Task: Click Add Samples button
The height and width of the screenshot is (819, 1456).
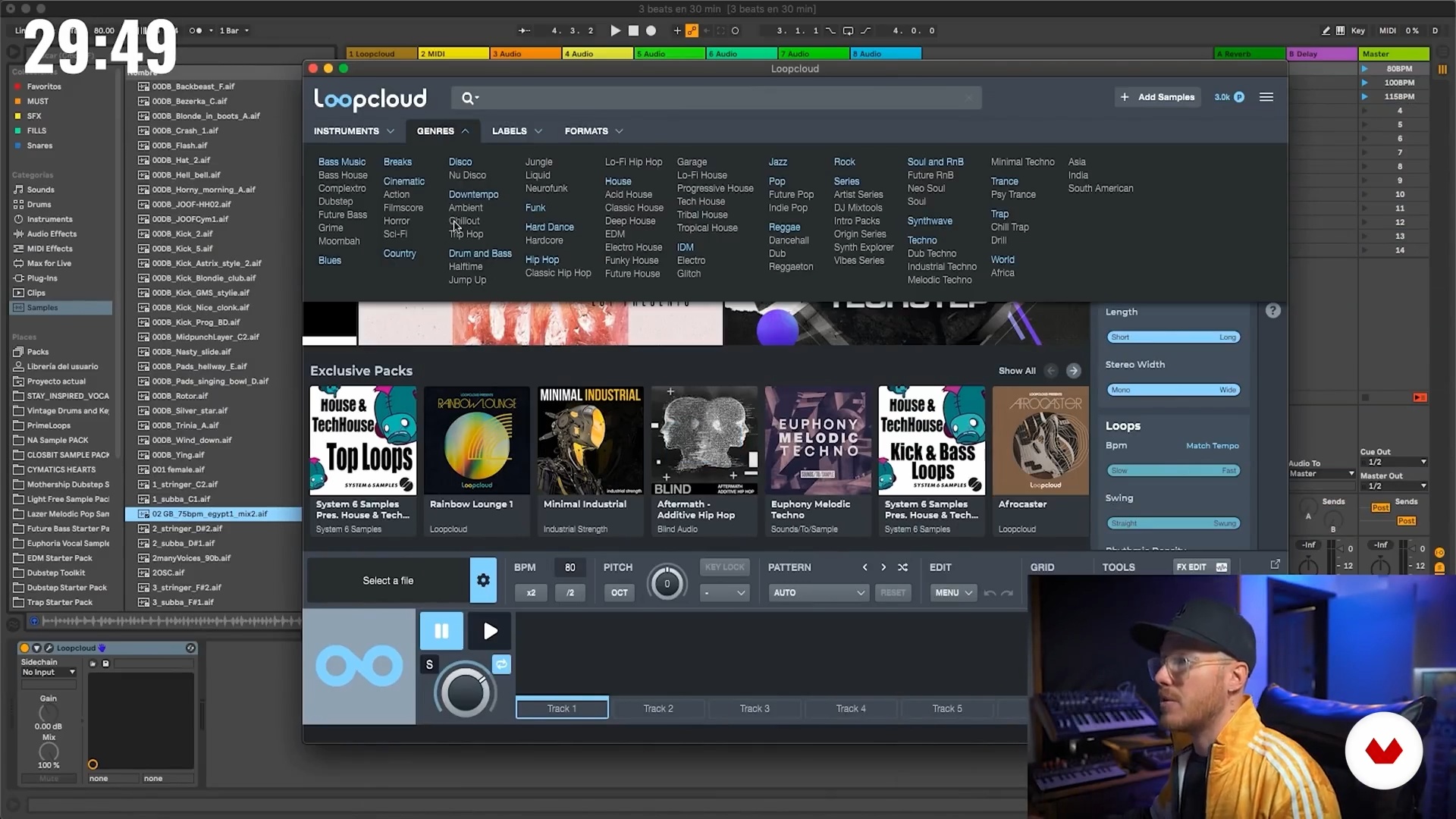Action: click(x=1157, y=97)
